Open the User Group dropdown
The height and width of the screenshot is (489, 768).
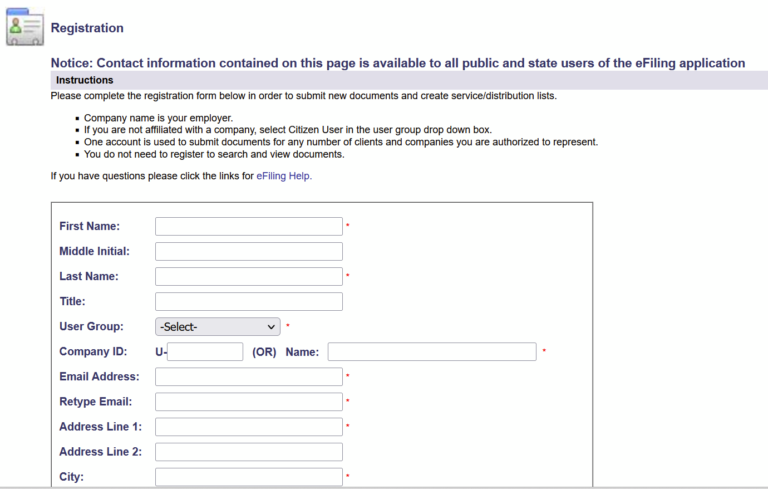click(x=218, y=327)
